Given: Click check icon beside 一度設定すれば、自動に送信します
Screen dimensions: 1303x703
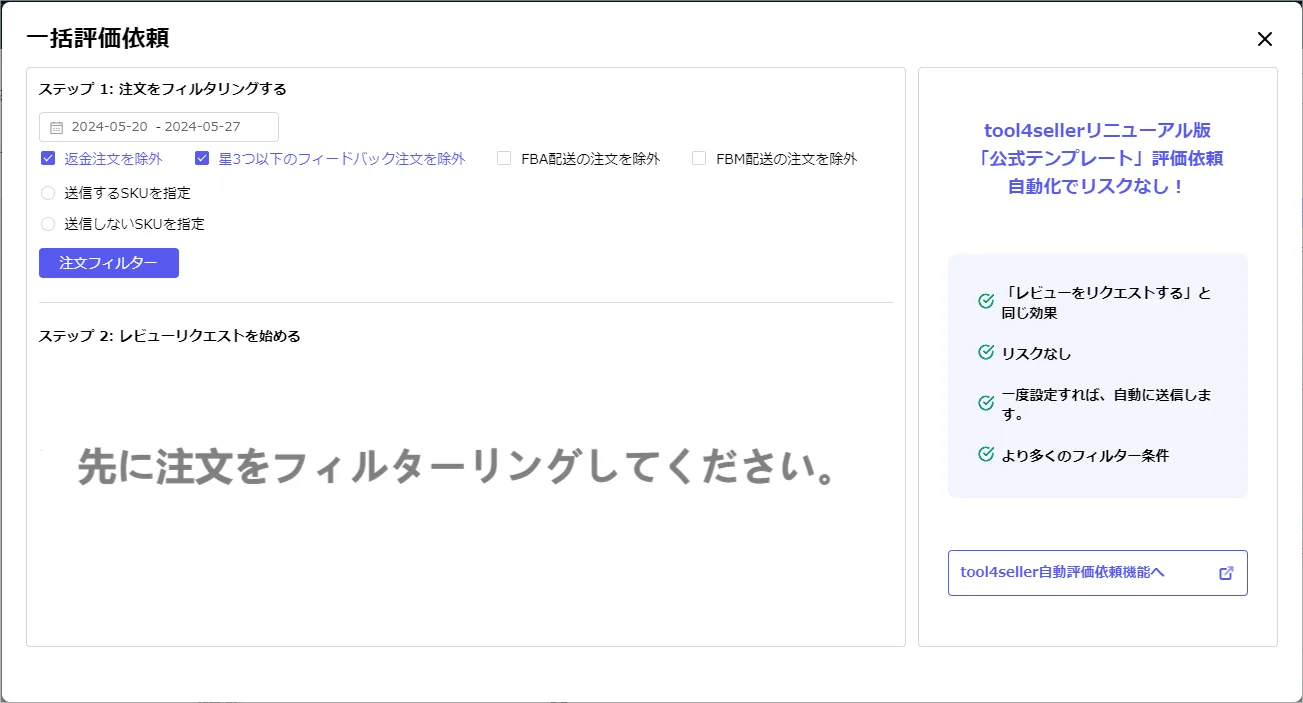Looking at the screenshot, I should coord(986,404).
